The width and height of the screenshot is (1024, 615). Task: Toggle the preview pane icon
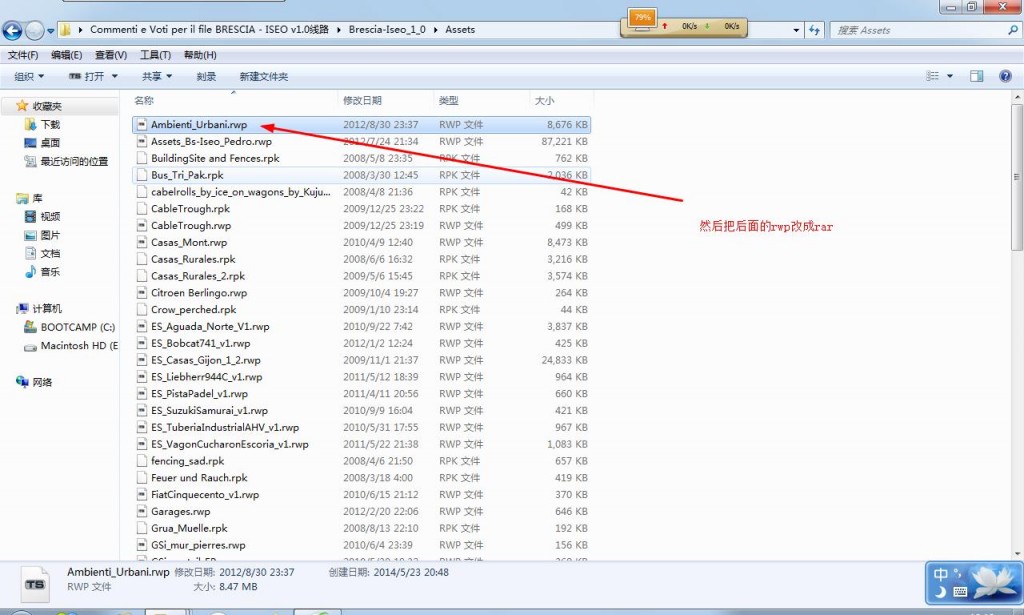(977, 76)
